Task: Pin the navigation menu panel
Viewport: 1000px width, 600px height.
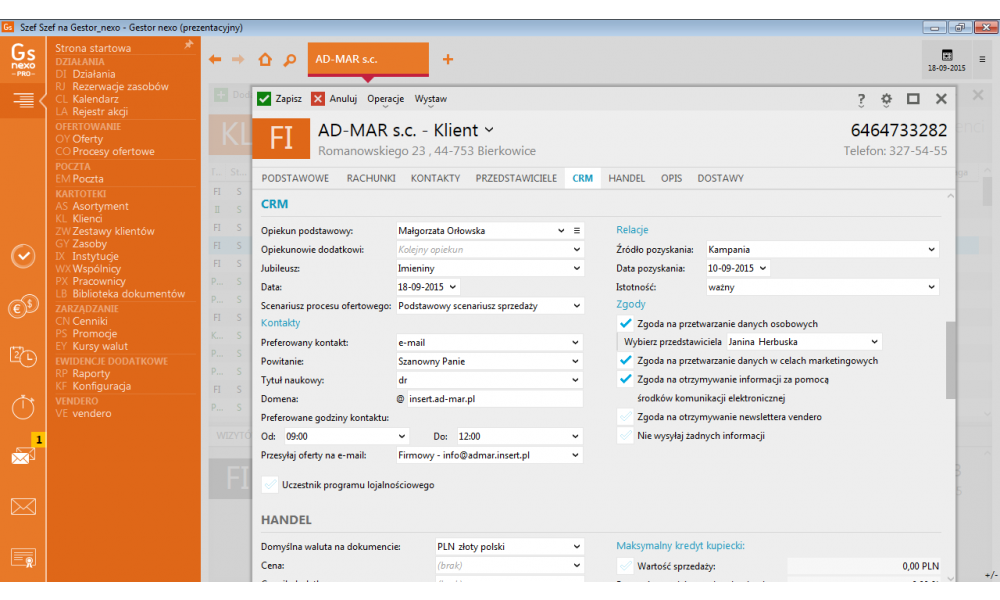Action: [x=189, y=45]
